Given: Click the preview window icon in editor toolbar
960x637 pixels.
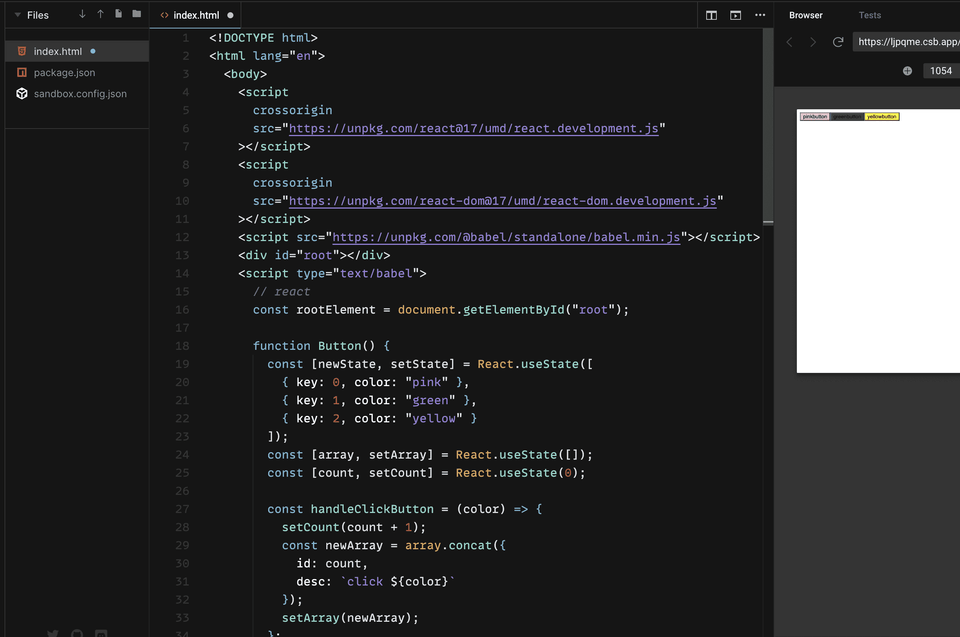Looking at the screenshot, I should [736, 15].
